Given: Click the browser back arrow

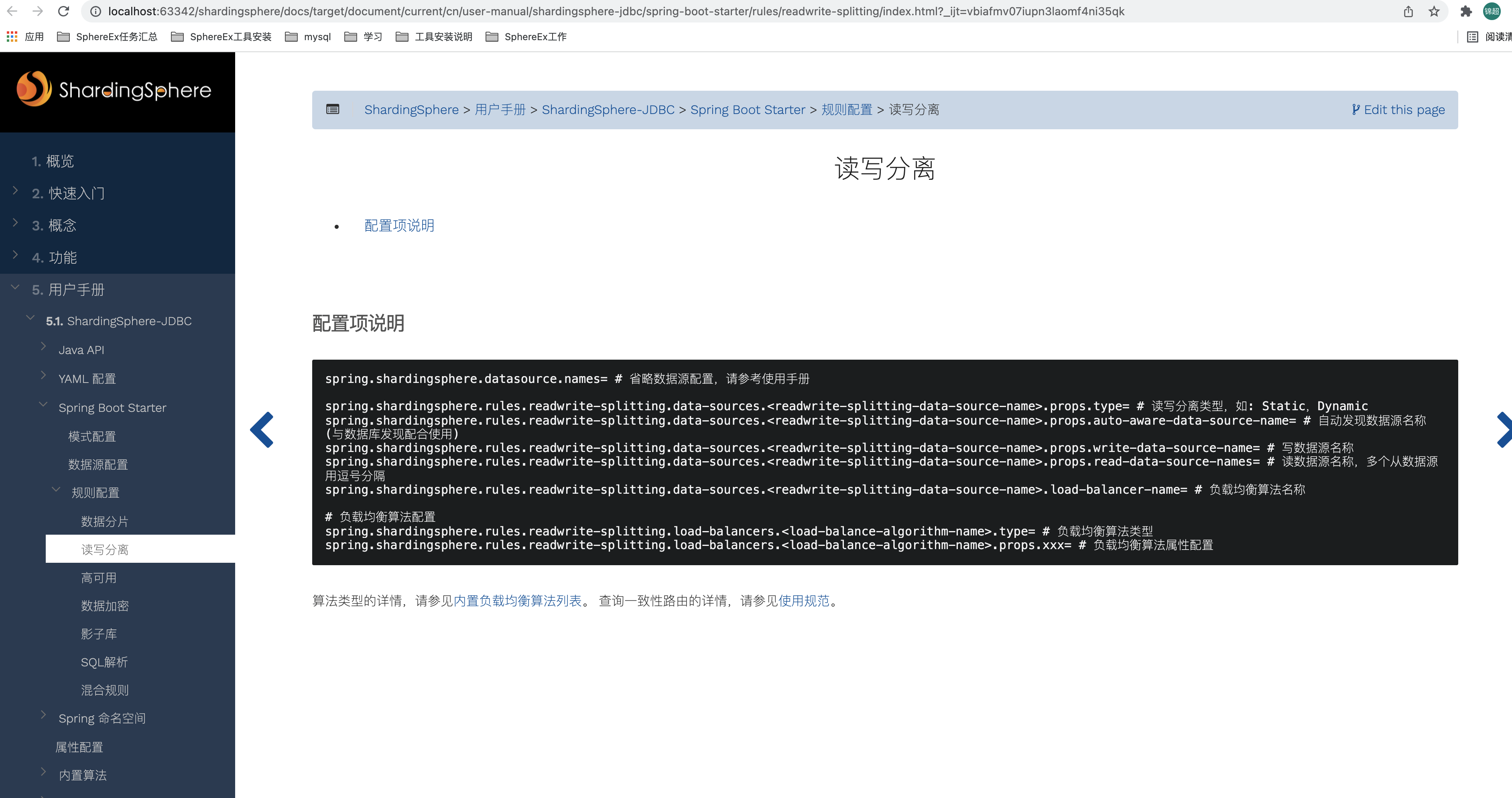Looking at the screenshot, I should click(12, 11).
